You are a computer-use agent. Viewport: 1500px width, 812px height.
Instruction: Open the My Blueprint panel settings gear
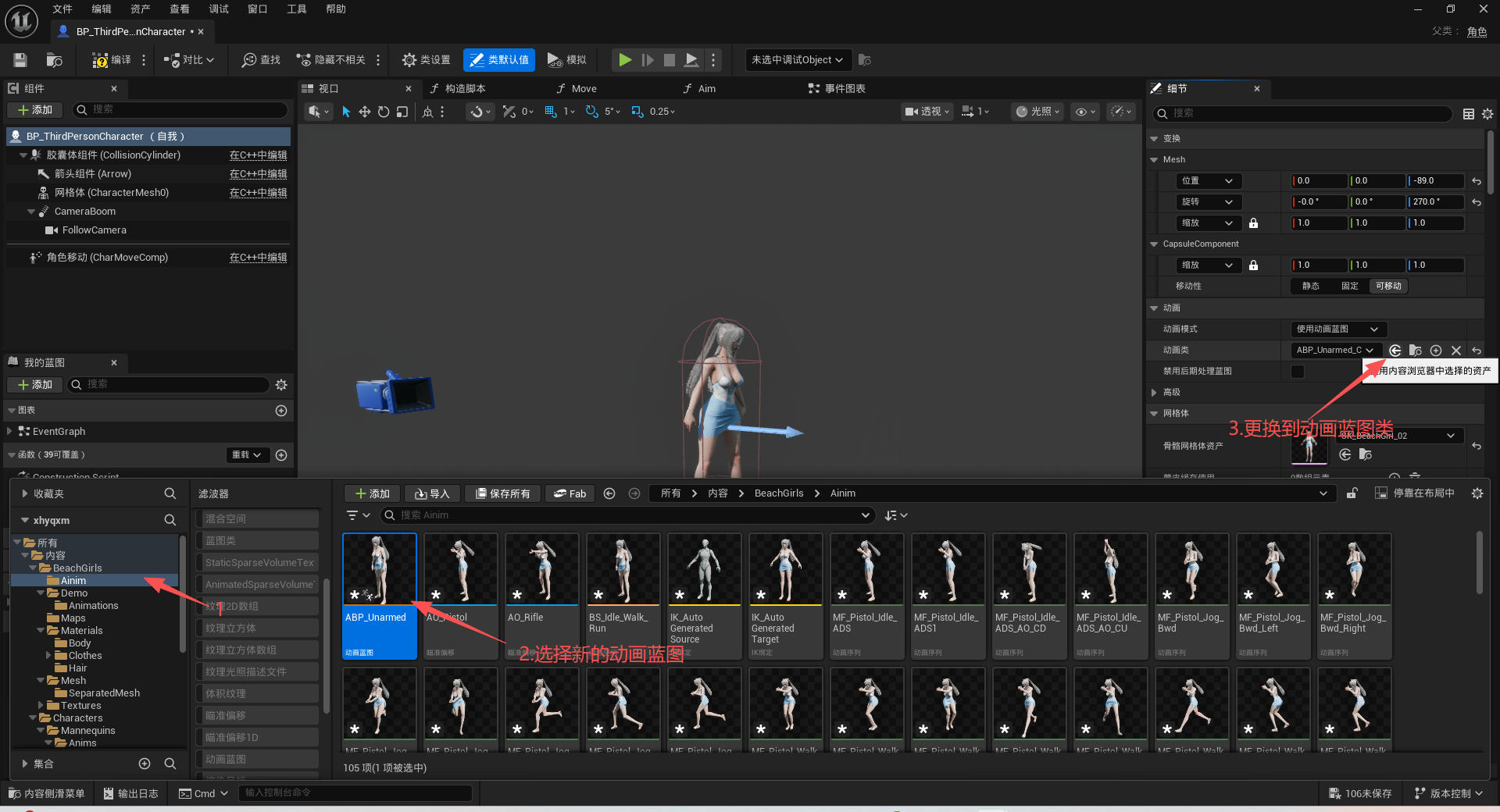click(x=281, y=385)
